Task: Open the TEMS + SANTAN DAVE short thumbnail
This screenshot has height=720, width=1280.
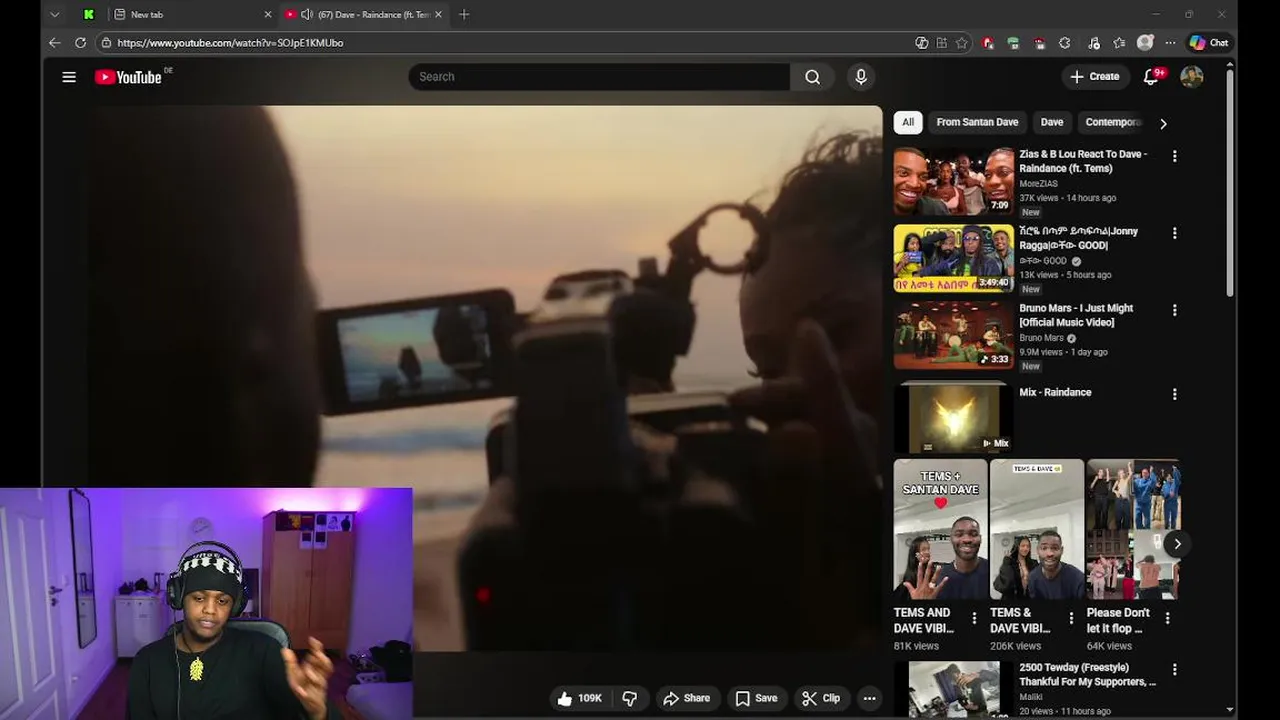Action: tap(940, 529)
